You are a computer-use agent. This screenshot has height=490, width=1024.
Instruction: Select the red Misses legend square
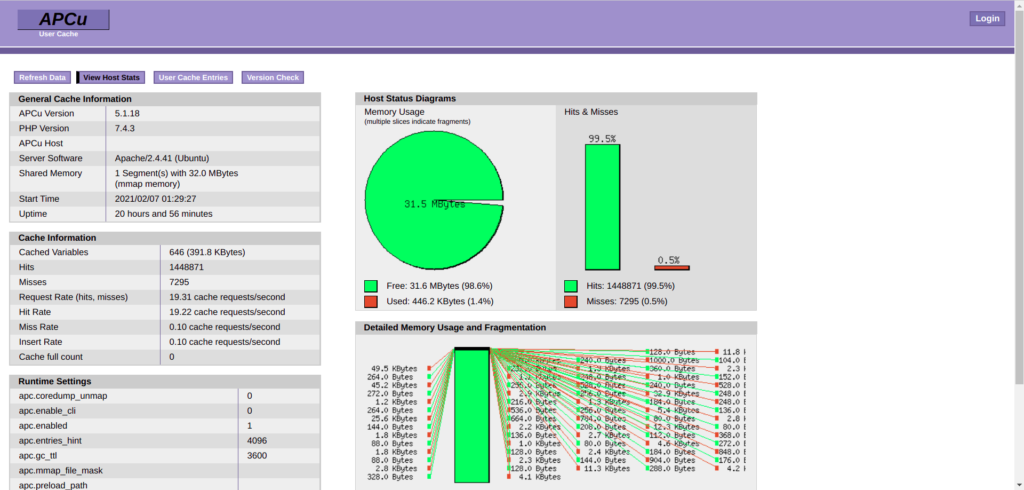[x=570, y=301]
